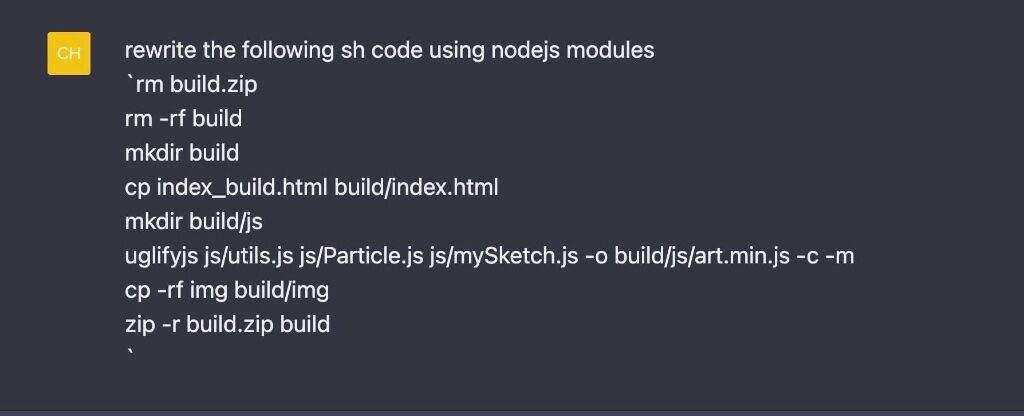Click the 'rewrite the following sh code' line

[x=389, y=50]
